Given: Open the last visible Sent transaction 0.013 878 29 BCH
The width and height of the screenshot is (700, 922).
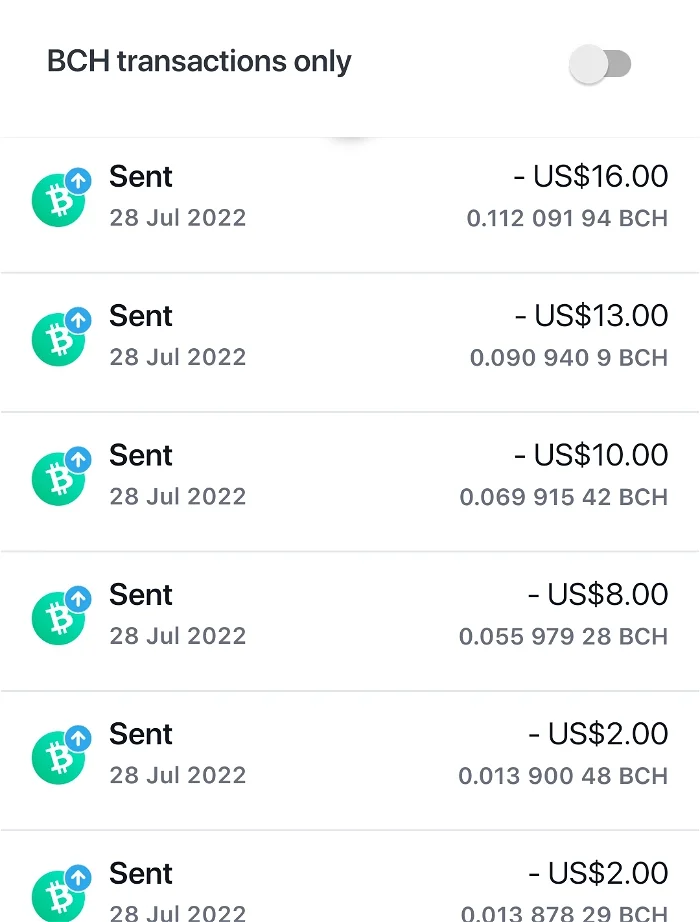Looking at the screenshot, I should tap(350, 876).
